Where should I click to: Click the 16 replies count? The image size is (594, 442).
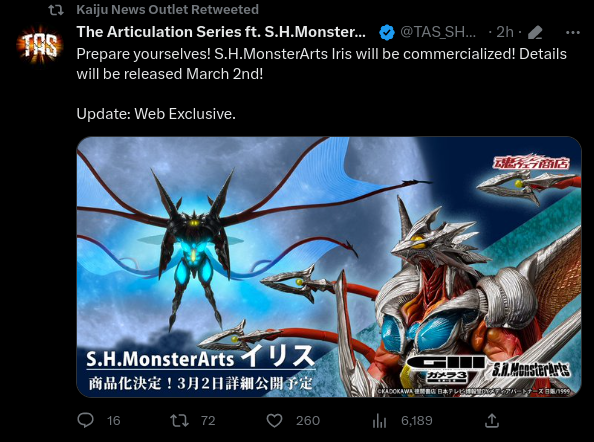pos(113,421)
